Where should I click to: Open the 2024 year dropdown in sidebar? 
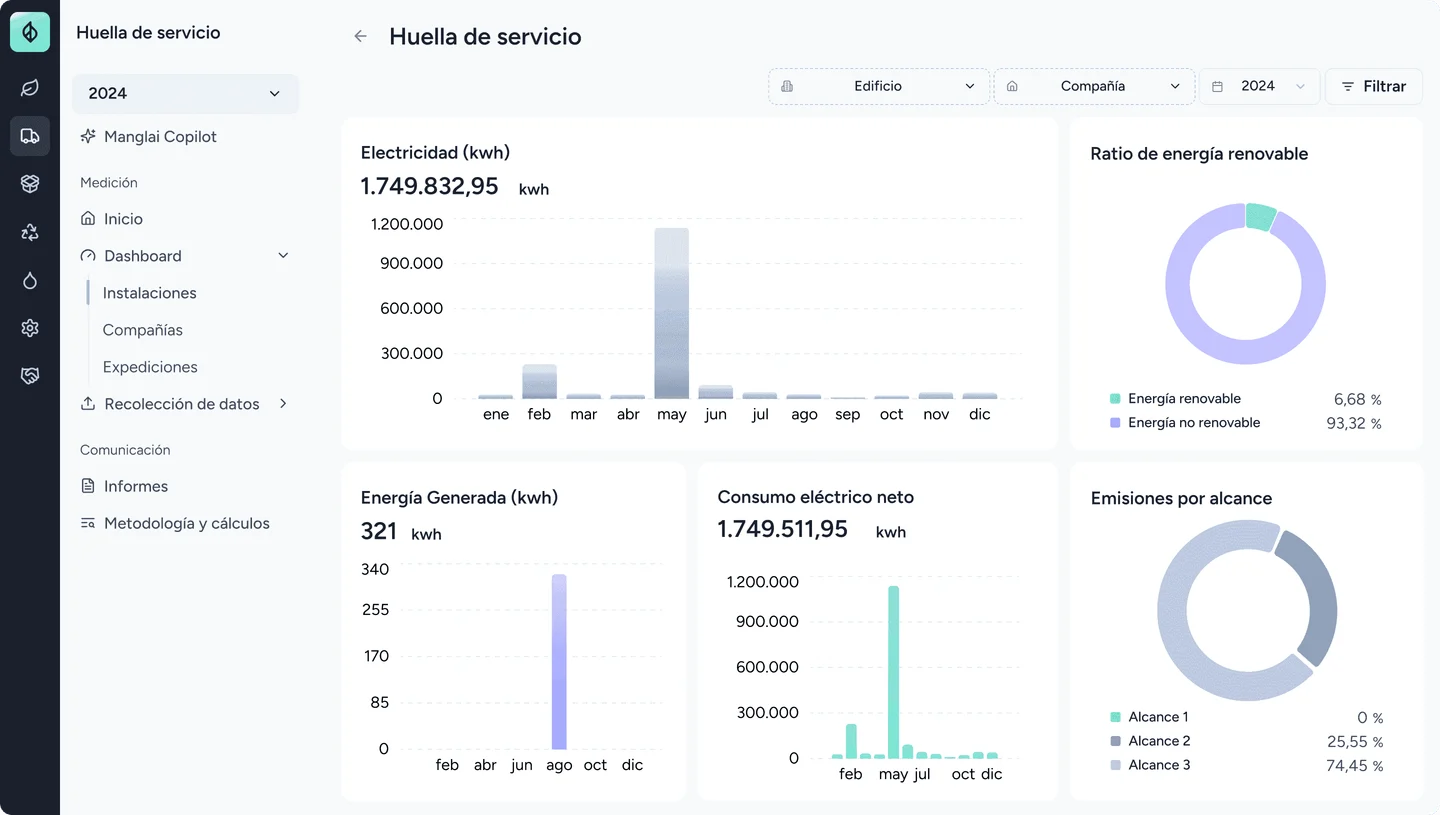pyautogui.click(x=185, y=93)
